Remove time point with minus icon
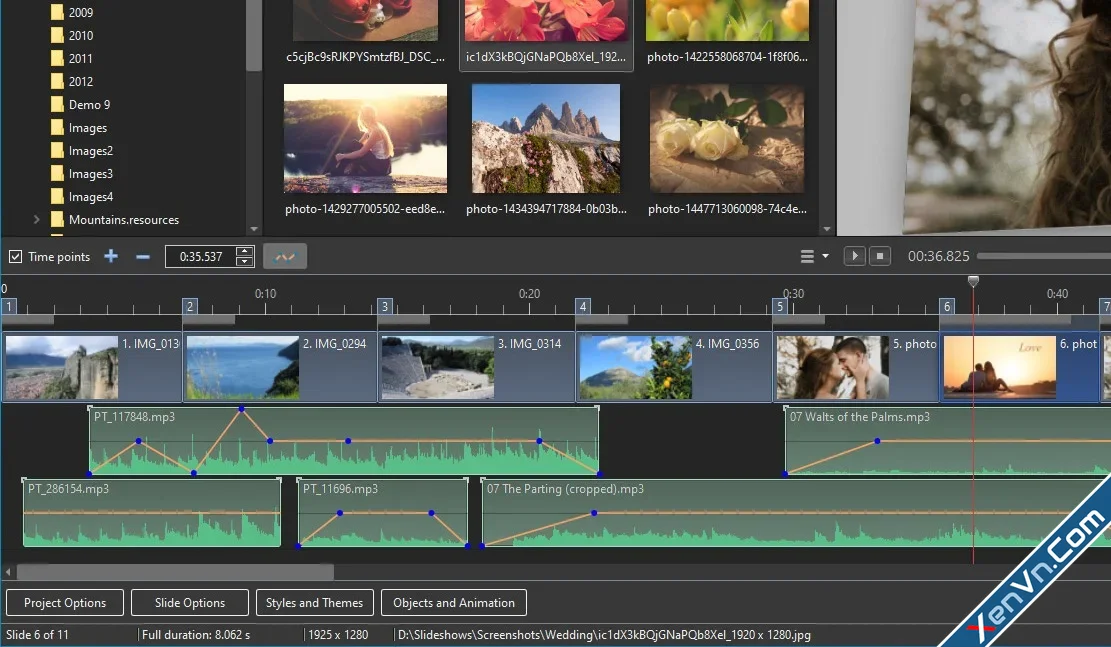This screenshot has height=647, width=1111. [x=142, y=257]
